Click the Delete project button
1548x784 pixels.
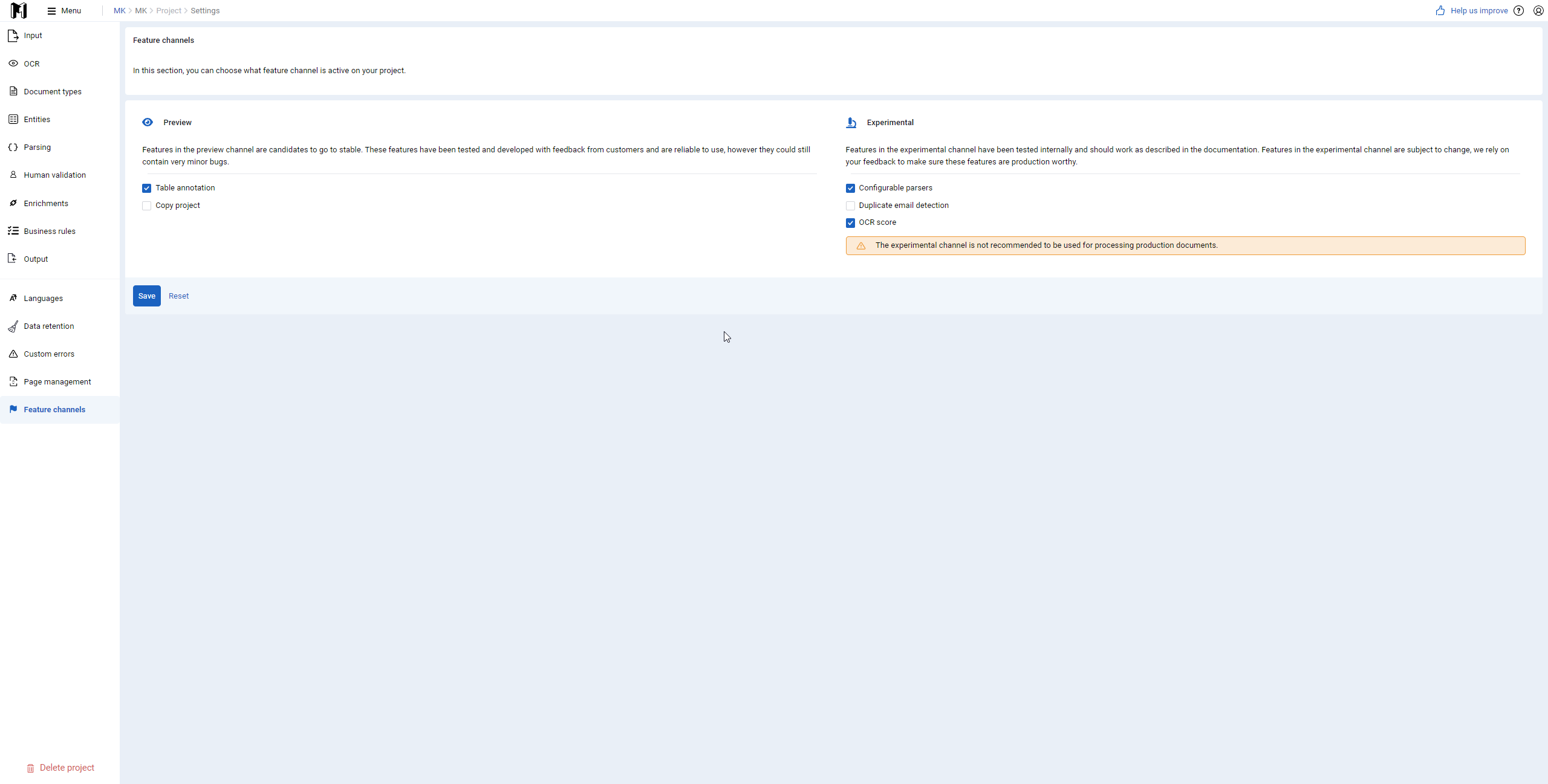(60, 768)
